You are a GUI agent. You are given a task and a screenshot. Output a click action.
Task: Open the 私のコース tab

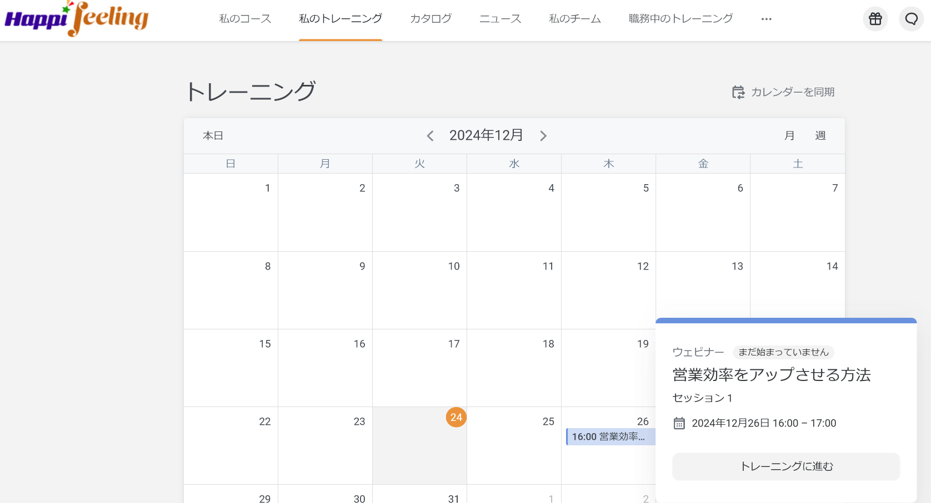pos(245,19)
